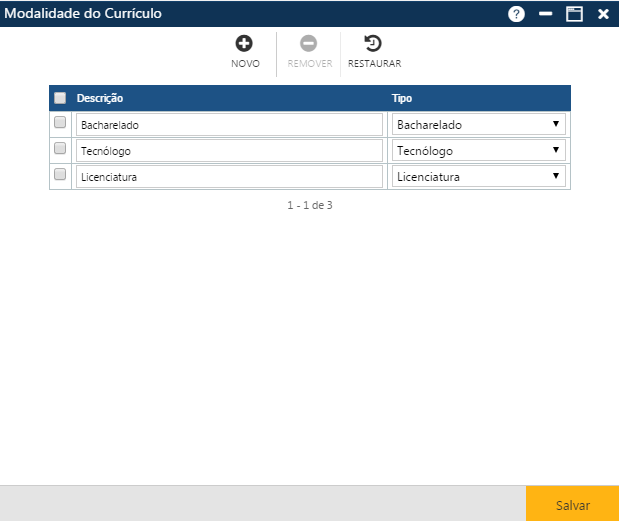
Task: Click the Tipo column header
Action: click(x=402, y=99)
